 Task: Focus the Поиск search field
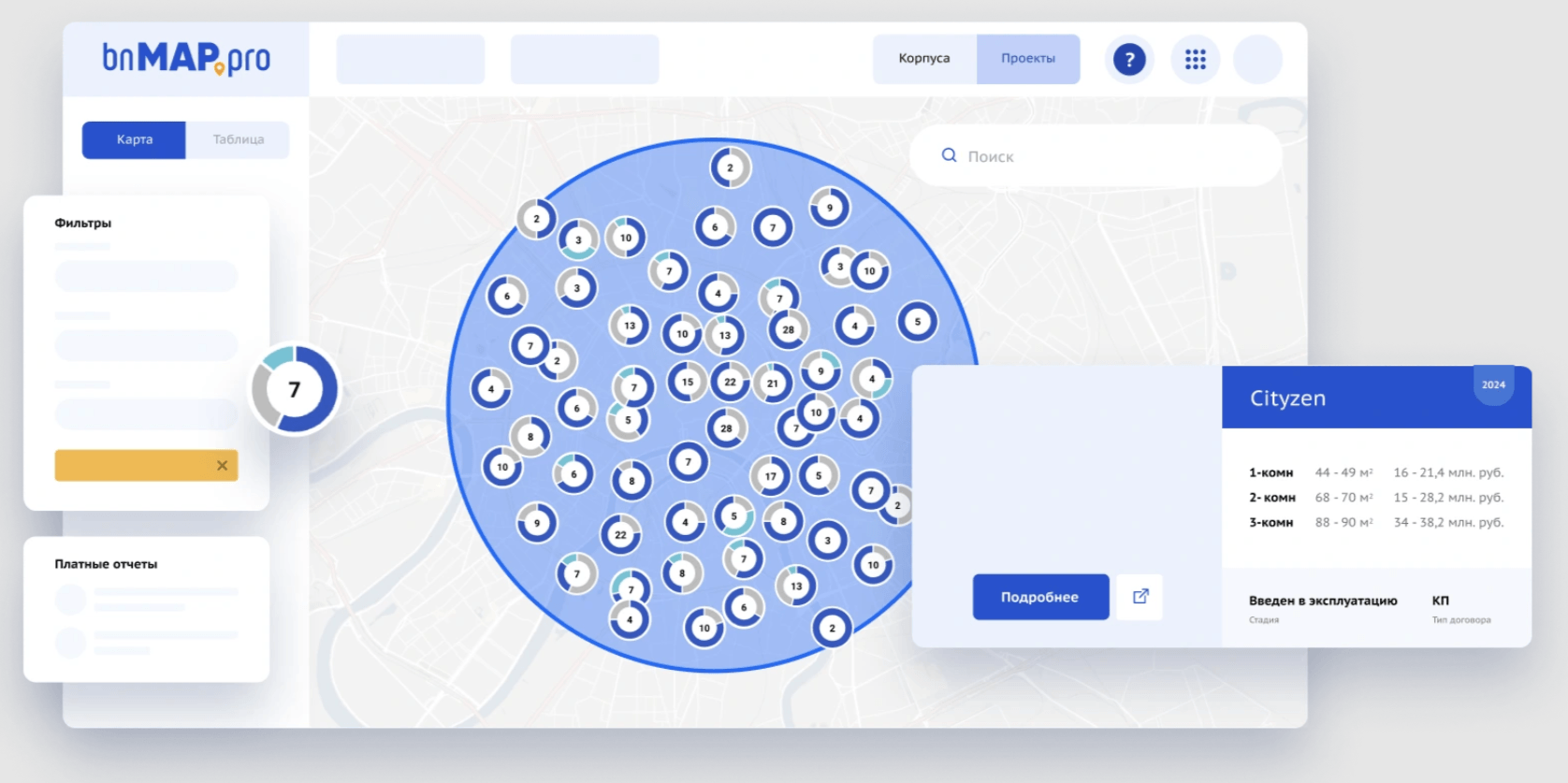(x=1096, y=155)
